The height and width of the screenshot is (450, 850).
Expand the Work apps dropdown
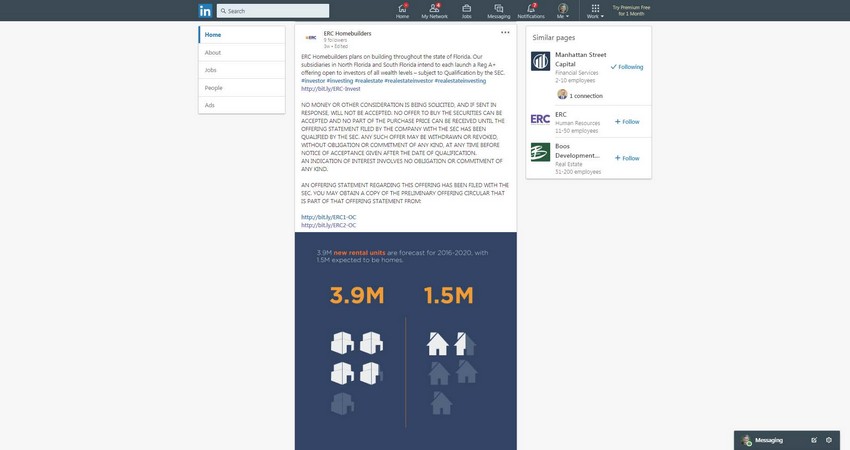coord(595,11)
